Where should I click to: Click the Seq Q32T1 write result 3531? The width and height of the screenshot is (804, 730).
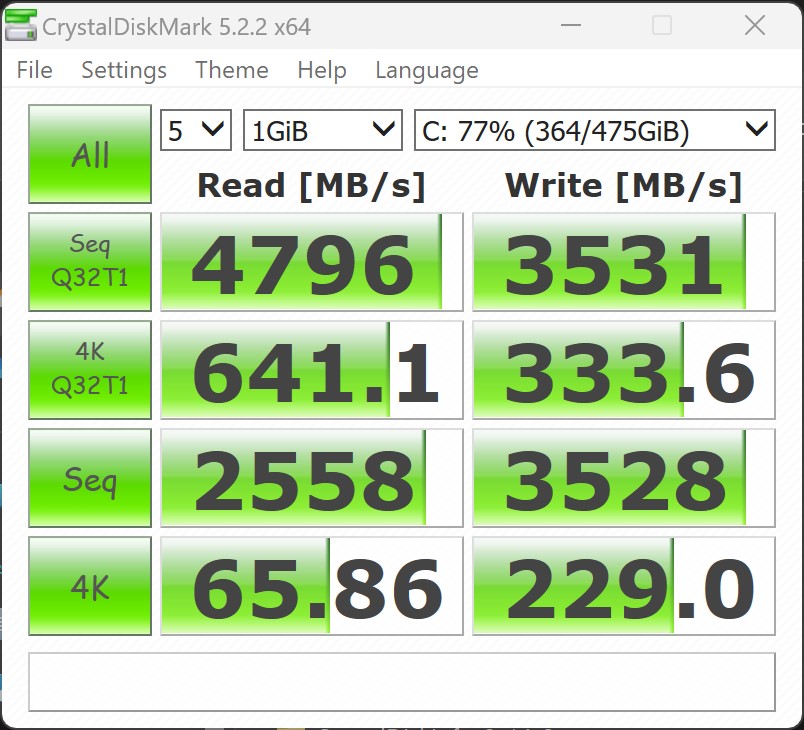click(x=623, y=262)
